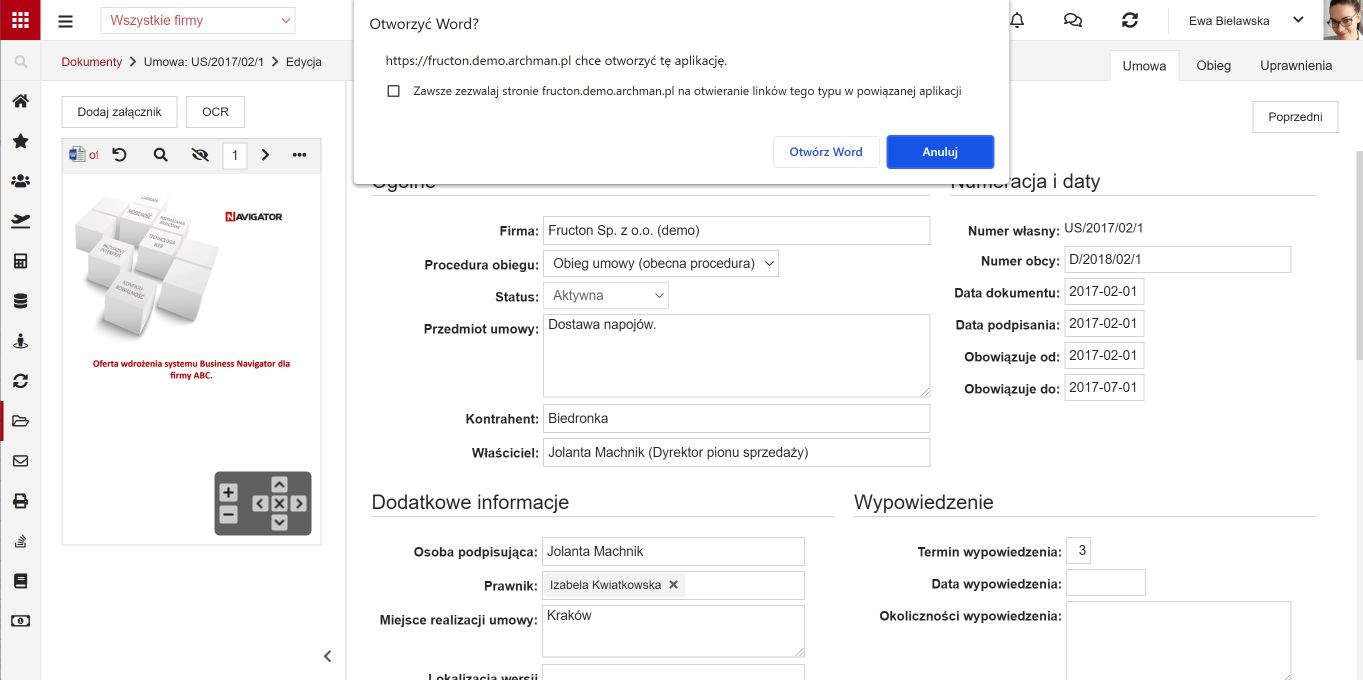Expand the Wszystkie firmy company dropdown
Viewport: 1363px width, 680px height.
click(x=198, y=20)
